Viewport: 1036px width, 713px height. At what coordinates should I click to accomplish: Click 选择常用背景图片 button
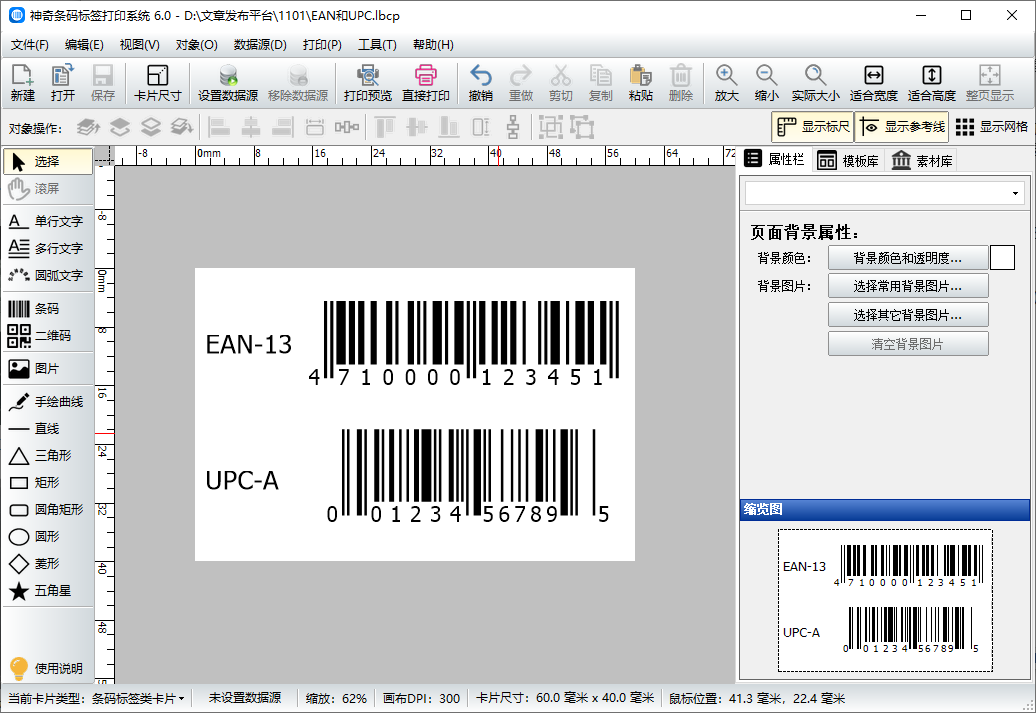(x=908, y=288)
